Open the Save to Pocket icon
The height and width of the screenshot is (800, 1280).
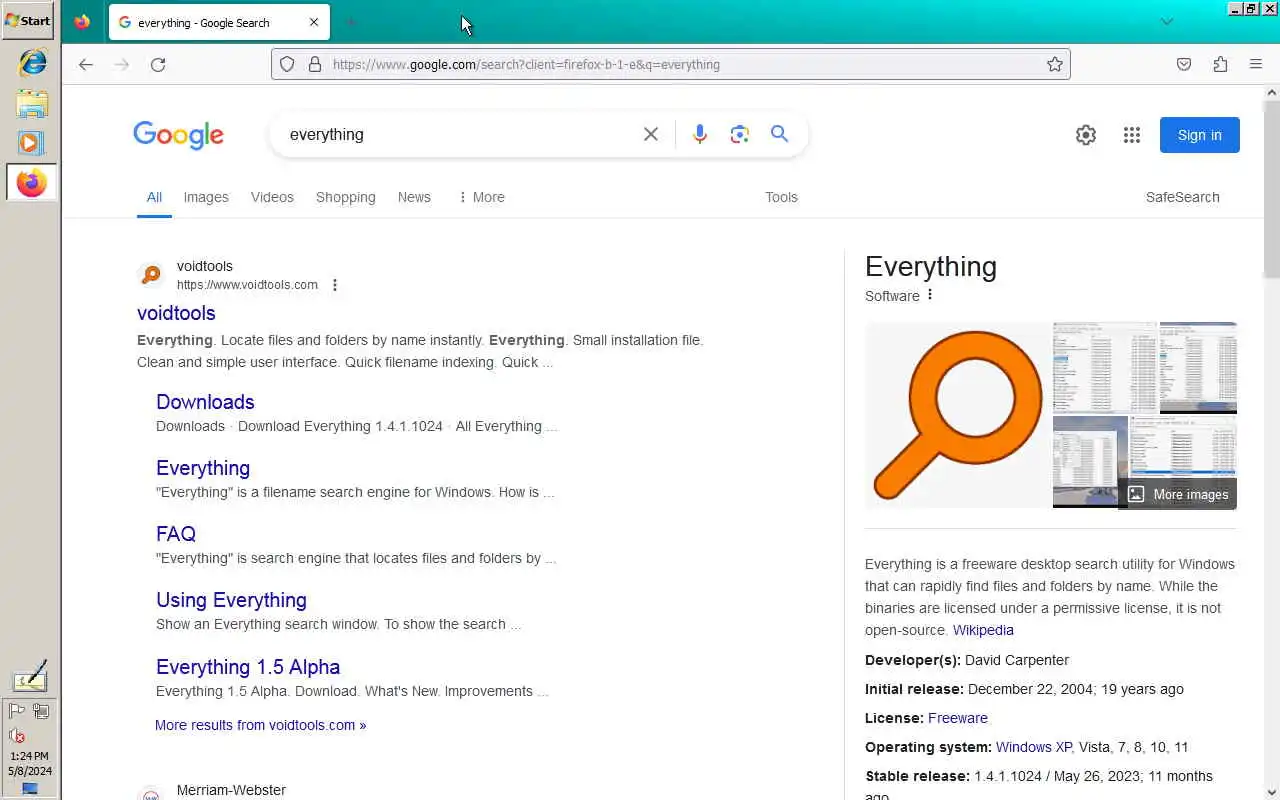[x=1184, y=64]
